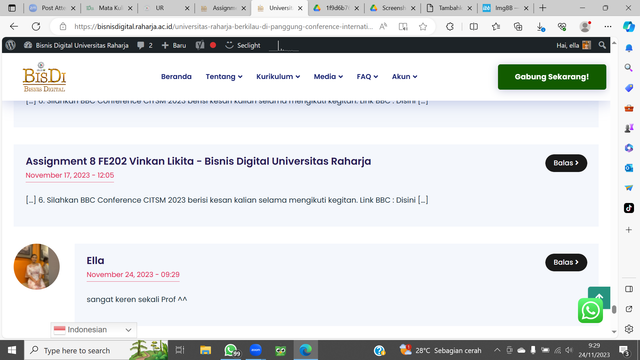640x360 pixels.
Task: Show hidden system tray icons chevron
Action: (x=497, y=350)
